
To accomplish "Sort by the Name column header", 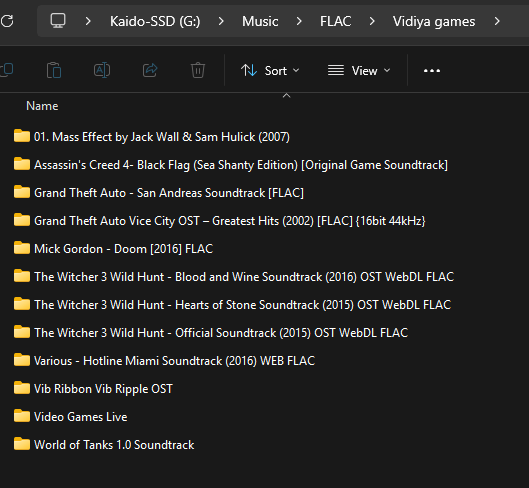I will [42, 106].
